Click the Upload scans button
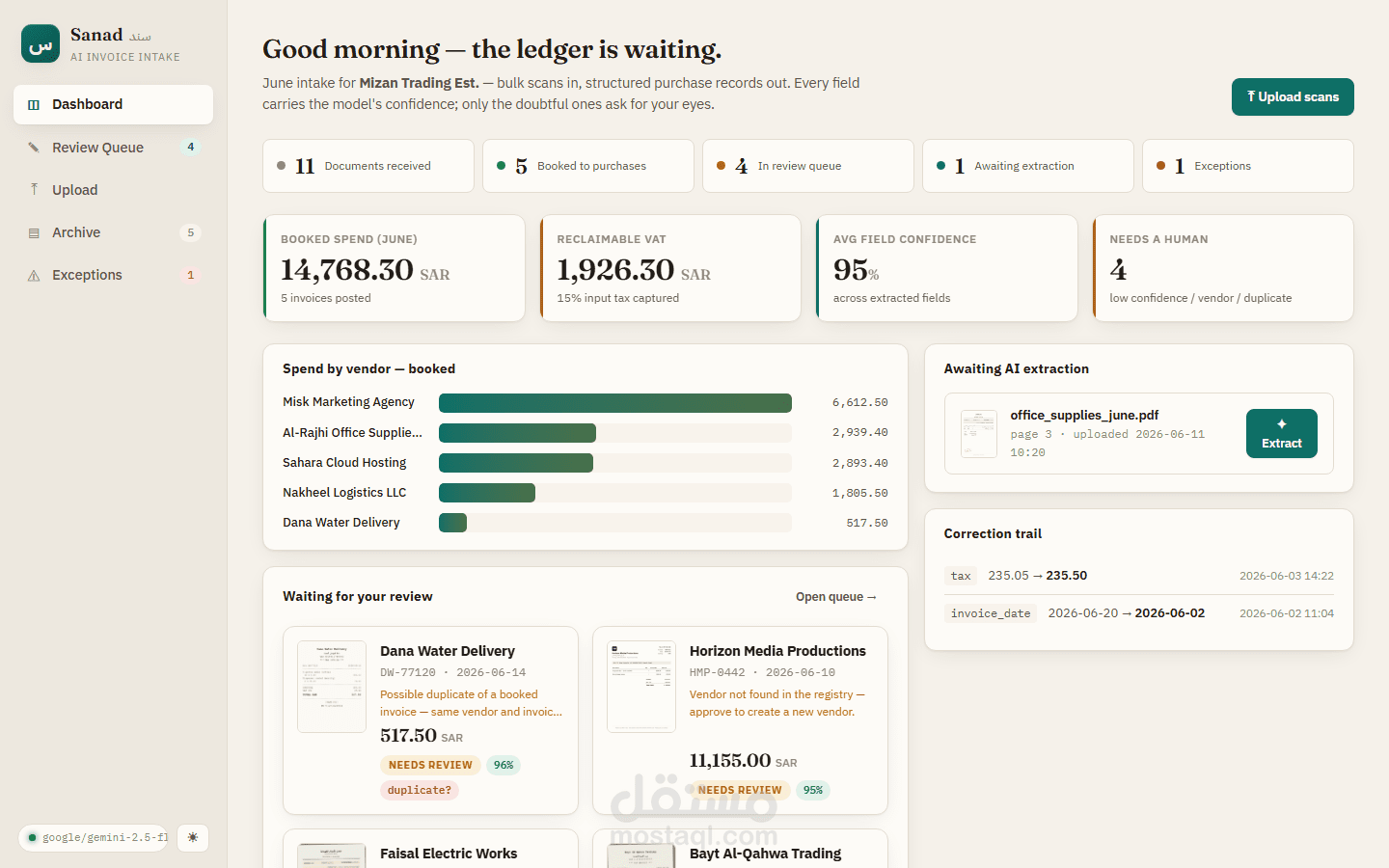Image resolution: width=1389 pixels, height=868 pixels. [1293, 96]
